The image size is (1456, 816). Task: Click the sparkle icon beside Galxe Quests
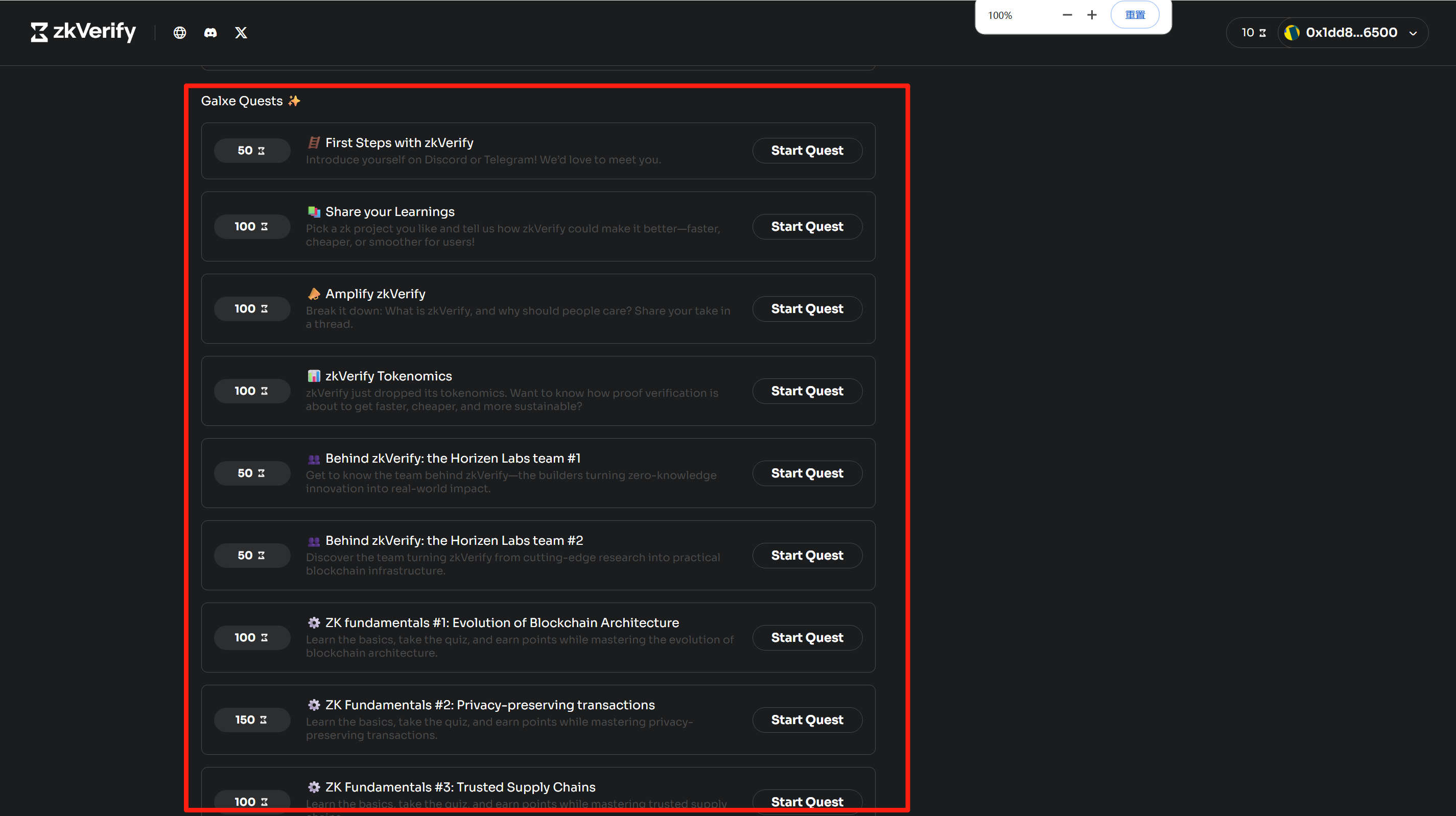pos(294,101)
